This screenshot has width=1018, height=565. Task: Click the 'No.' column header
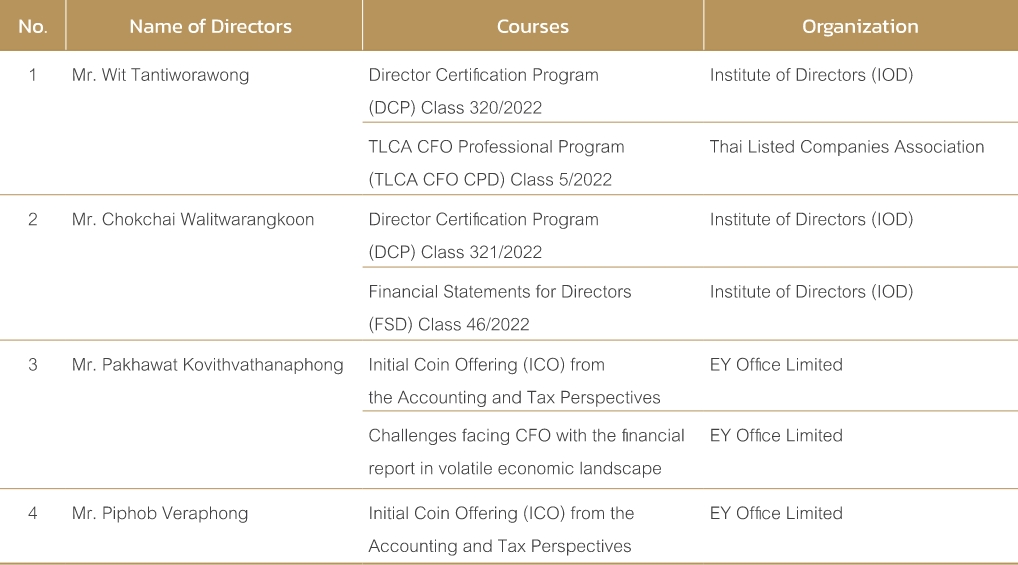pyautogui.click(x=32, y=27)
